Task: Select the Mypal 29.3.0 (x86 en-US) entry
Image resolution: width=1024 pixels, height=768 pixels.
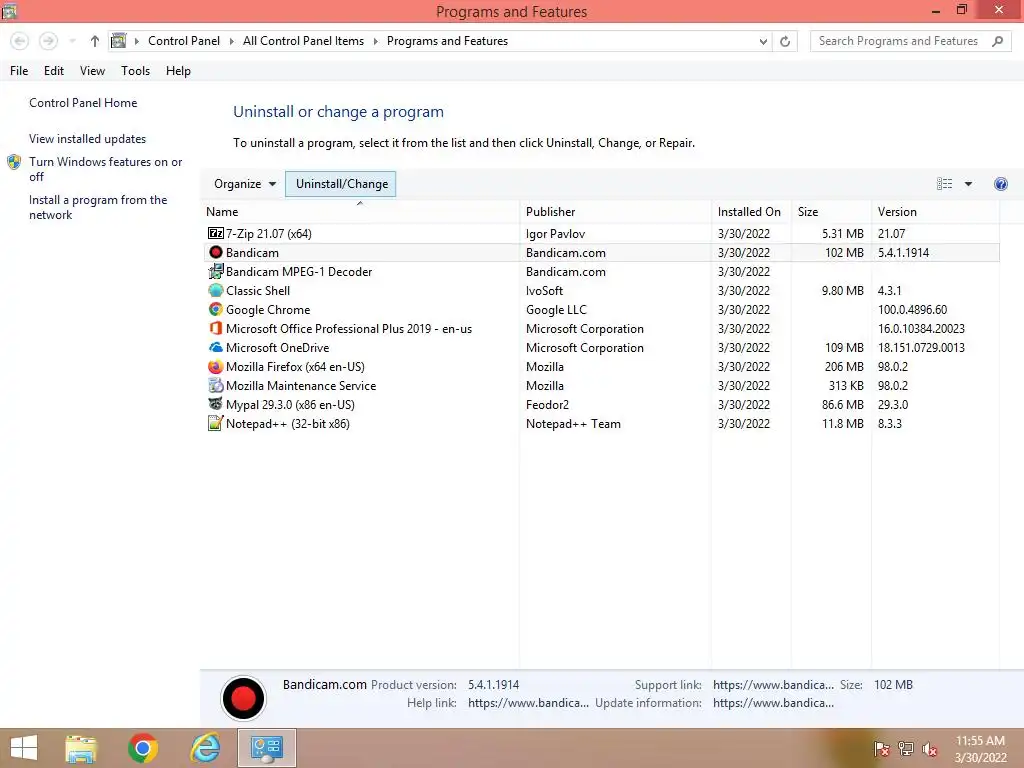Action: (x=290, y=405)
